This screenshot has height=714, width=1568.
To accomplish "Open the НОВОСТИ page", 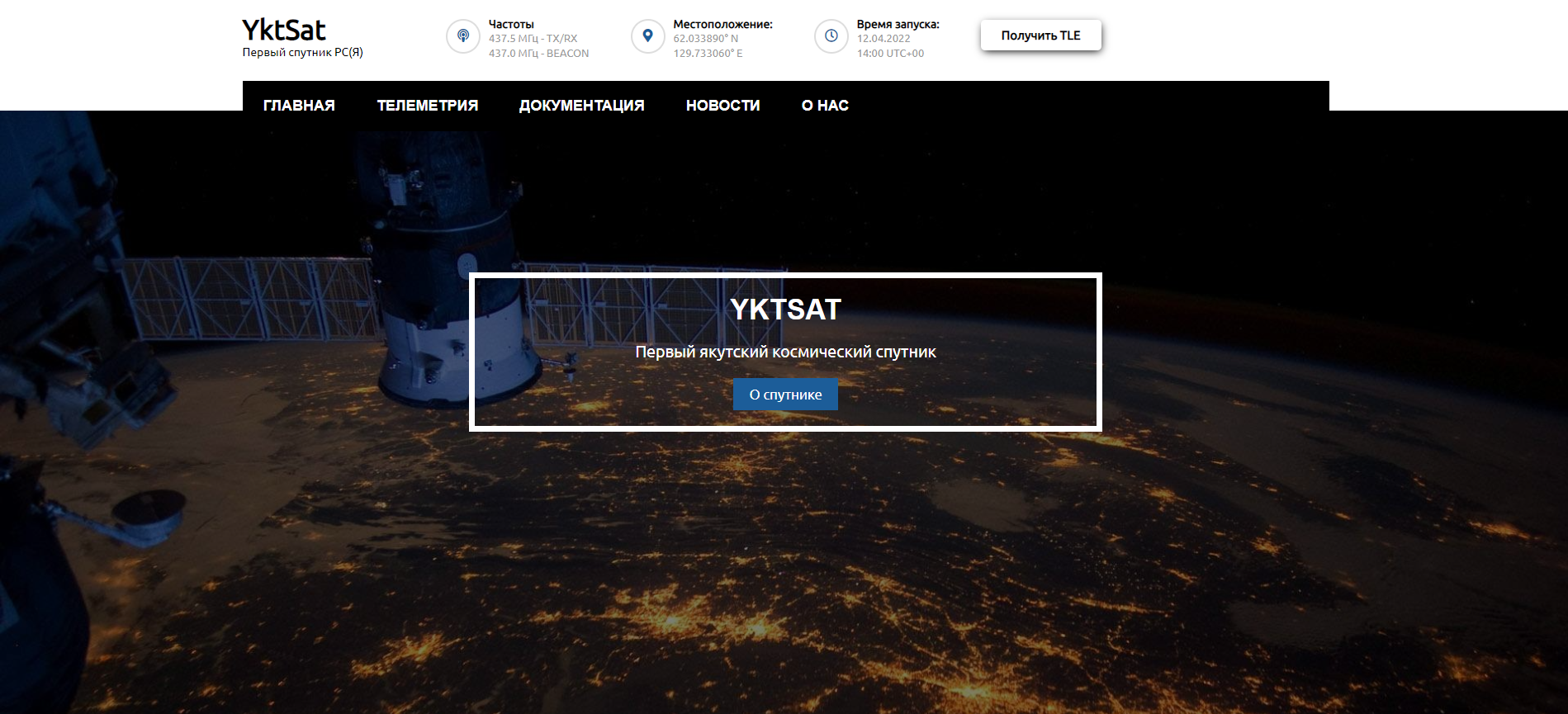I will [723, 106].
